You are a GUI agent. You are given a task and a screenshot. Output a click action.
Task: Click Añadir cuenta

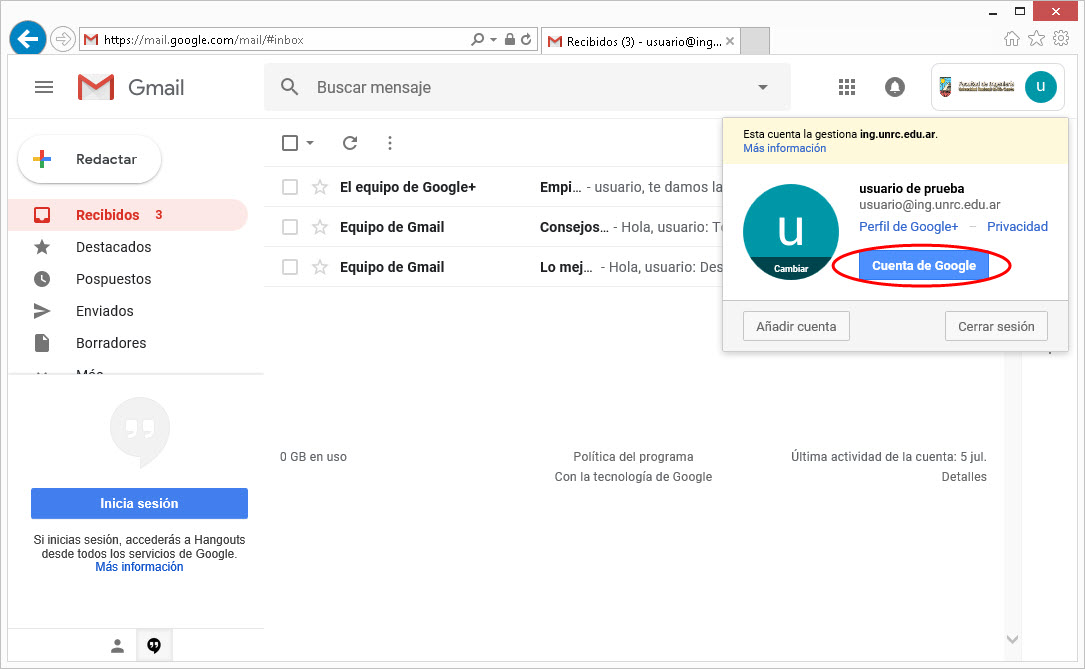point(796,327)
